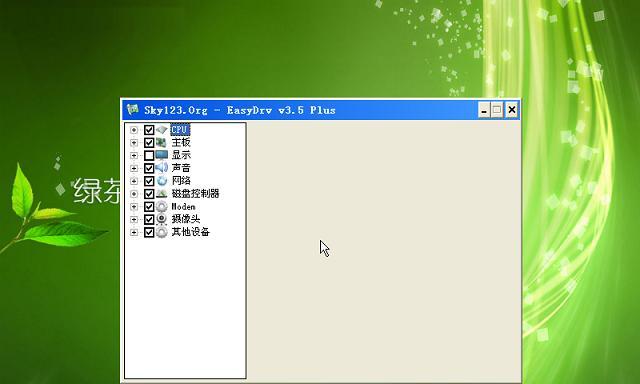Viewport: 640px width, 384px height.
Task: Select the 其他设备 tree item label
Action: [x=191, y=232]
